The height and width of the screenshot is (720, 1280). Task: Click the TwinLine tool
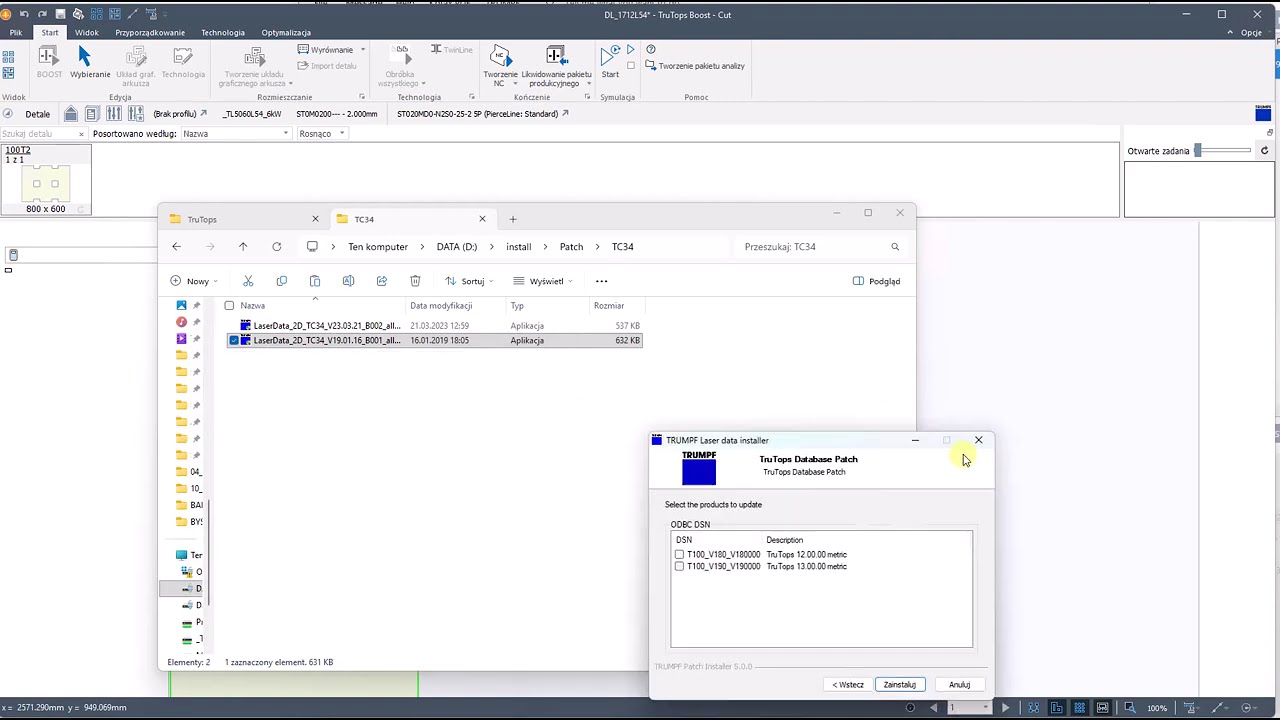(x=451, y=49)
